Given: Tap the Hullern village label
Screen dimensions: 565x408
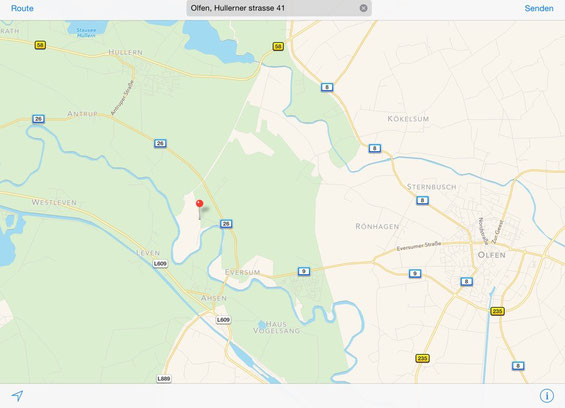Looking at the screenshot, I should 125,52.
